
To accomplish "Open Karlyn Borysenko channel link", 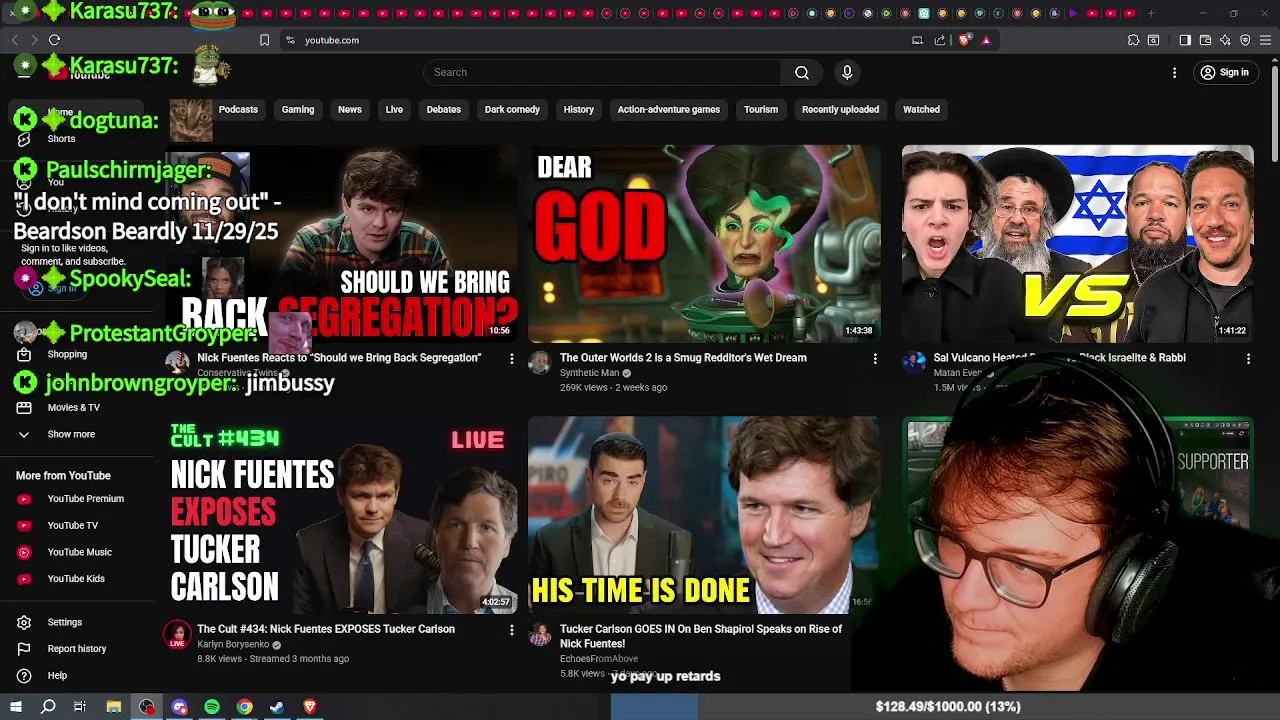I will coord(233,645).
